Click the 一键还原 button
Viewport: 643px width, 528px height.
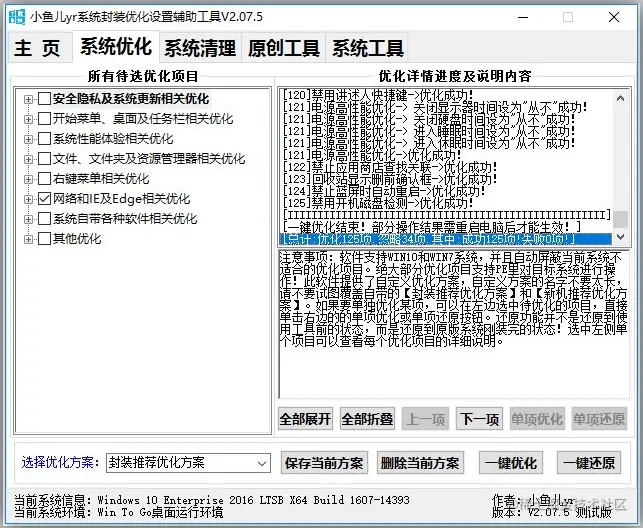click(x=589, y=463)
